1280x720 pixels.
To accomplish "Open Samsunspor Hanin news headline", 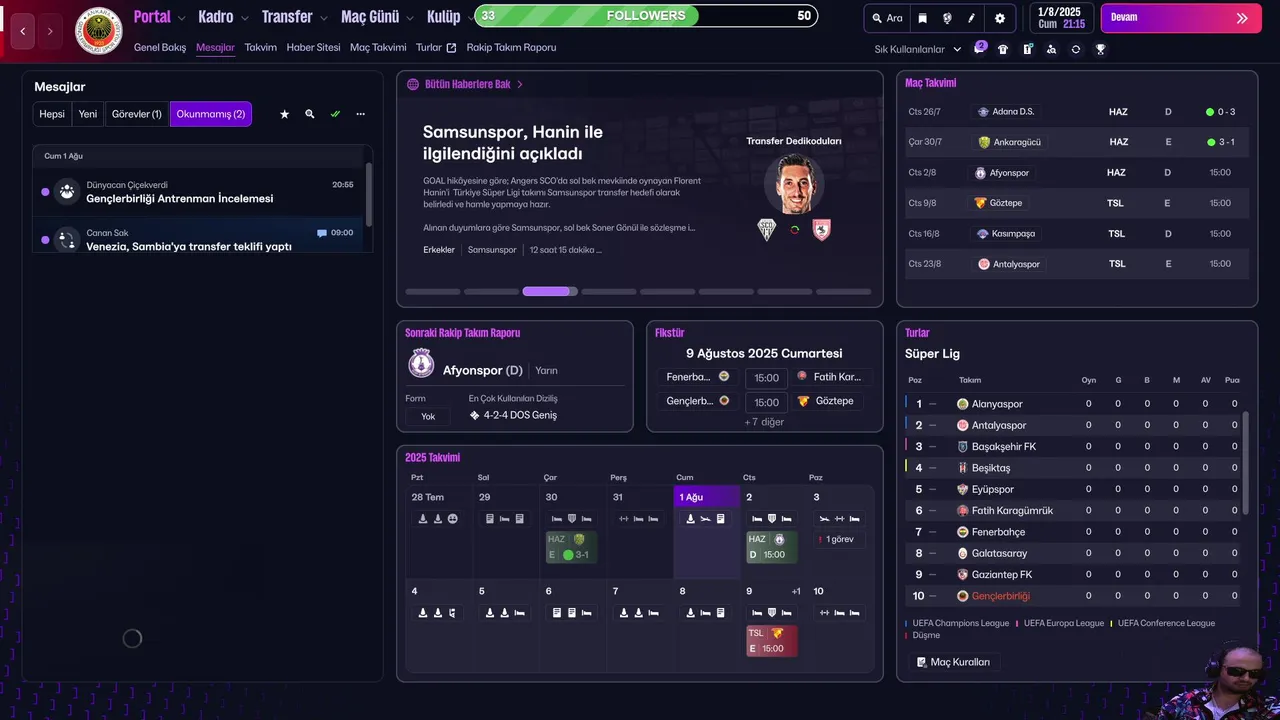I will 515,143.
